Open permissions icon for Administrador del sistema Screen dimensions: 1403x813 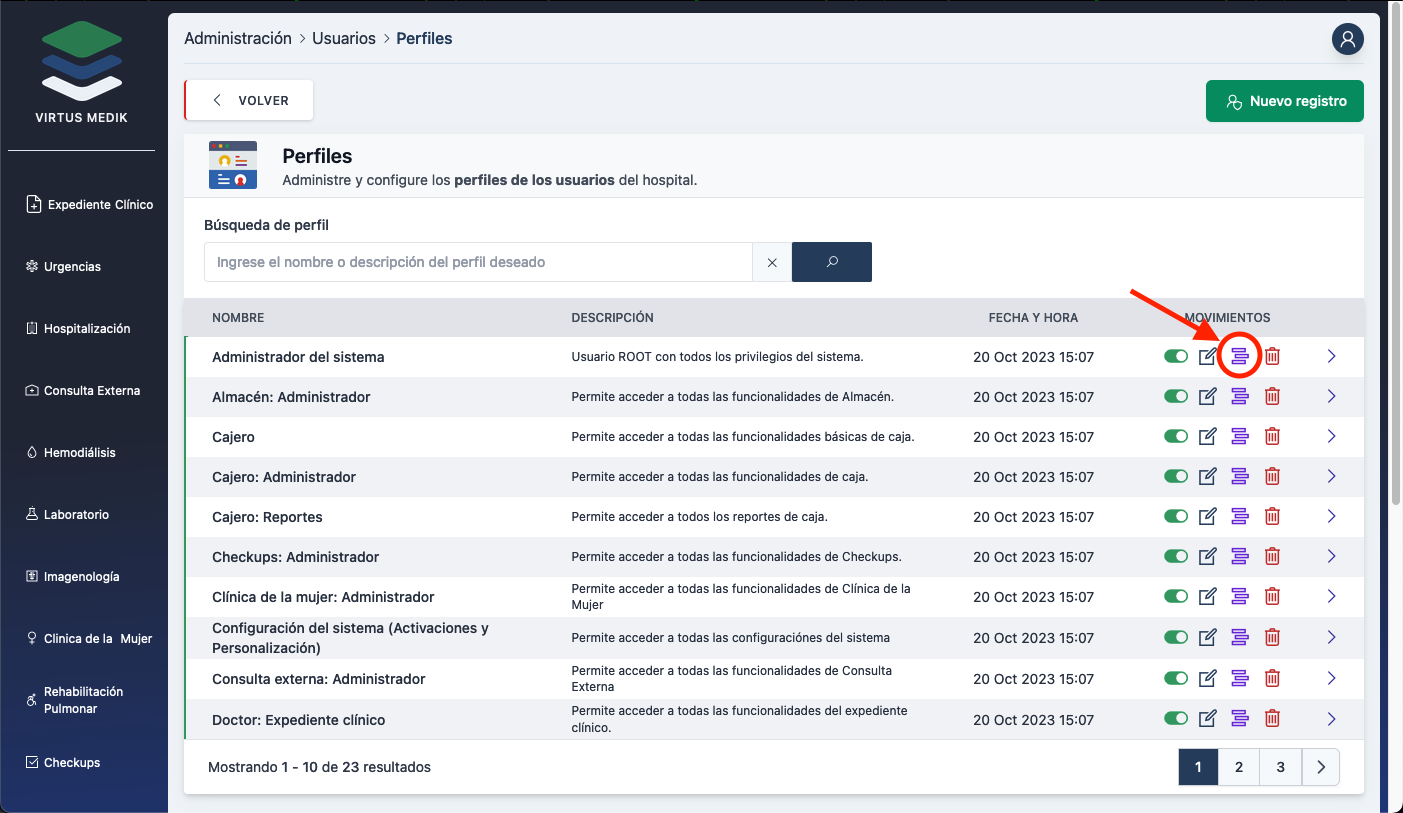click(1240, 356)
